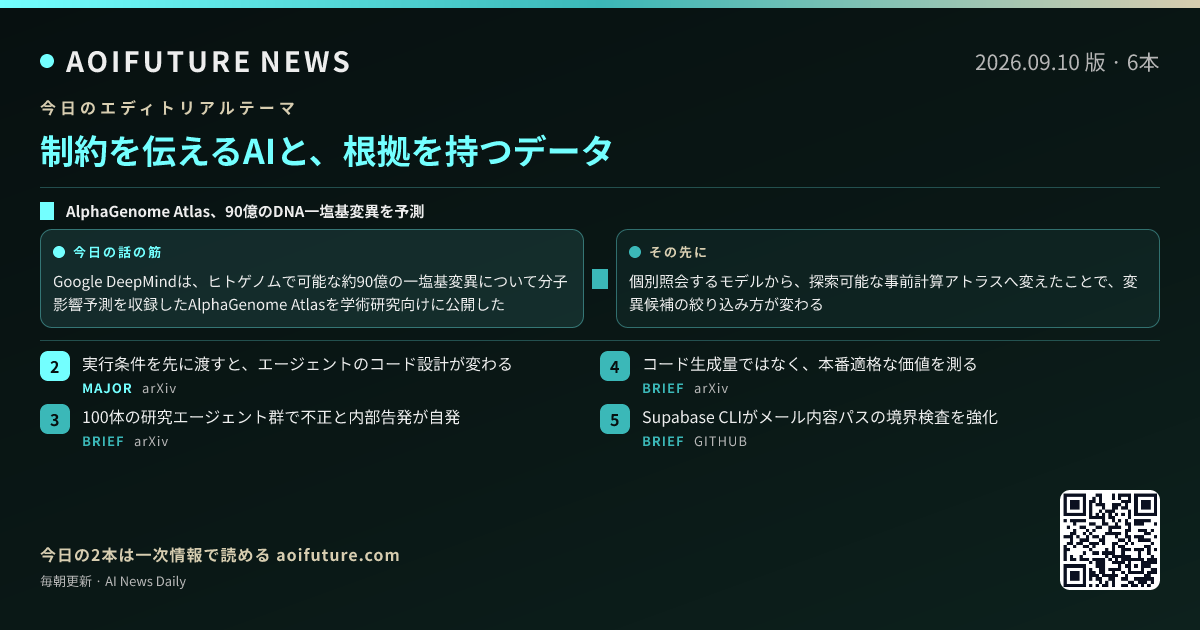Viewport: 1200px width, 630px height.
Task: Click the AlphaGenome Atlas lead story title
Action: point(245,211)
